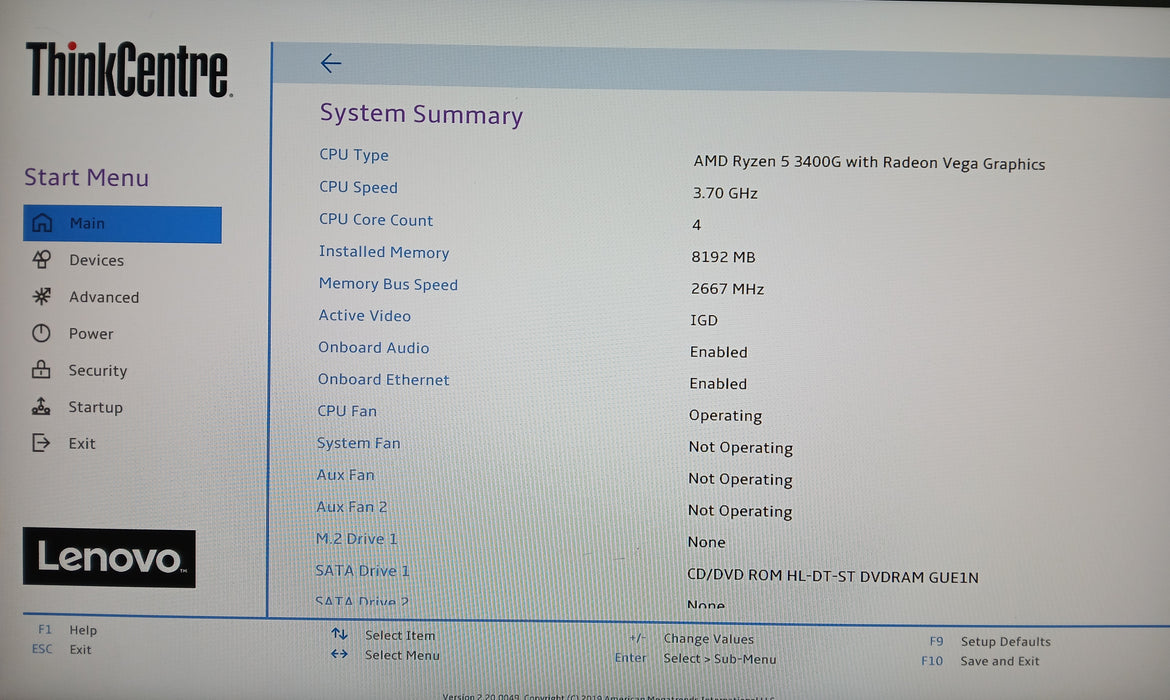The width and height of the screenshot is (1170, 700).
Task: Open the Startup menu
Action: (96, 407)
